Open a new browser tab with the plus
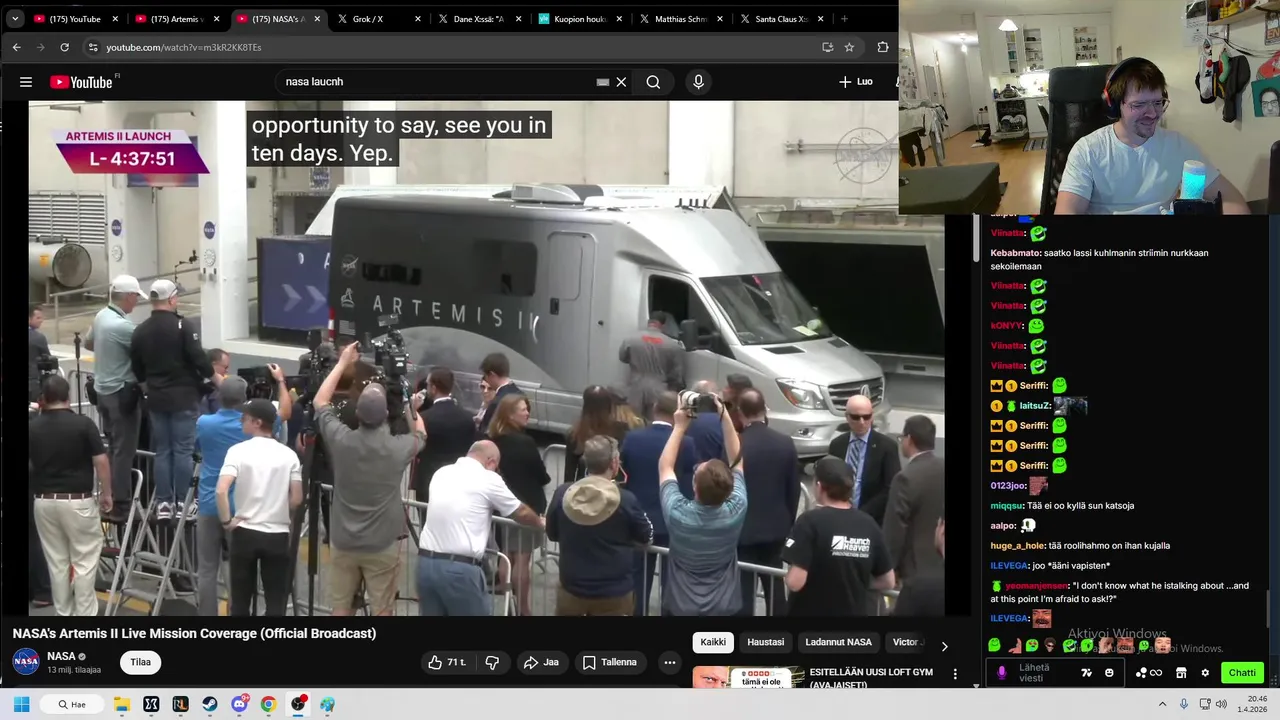1280x720 pixels. [x=844, y=19]
